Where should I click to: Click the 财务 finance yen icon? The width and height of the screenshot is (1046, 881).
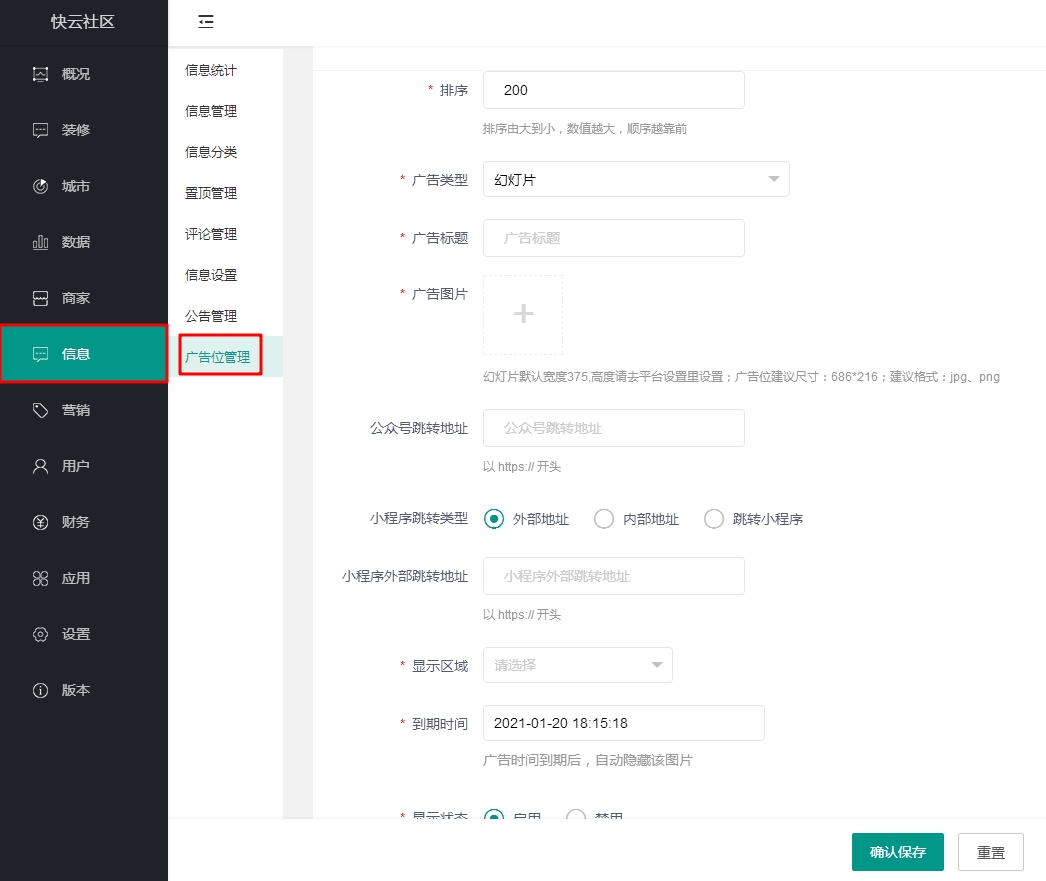(41, 522)
